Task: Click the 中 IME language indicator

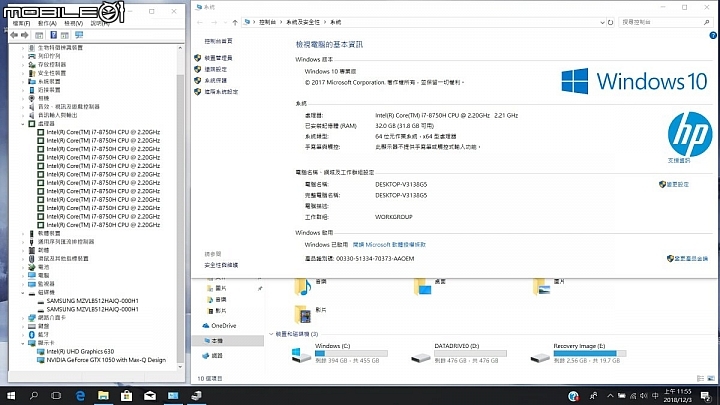Action: point(655,395)
